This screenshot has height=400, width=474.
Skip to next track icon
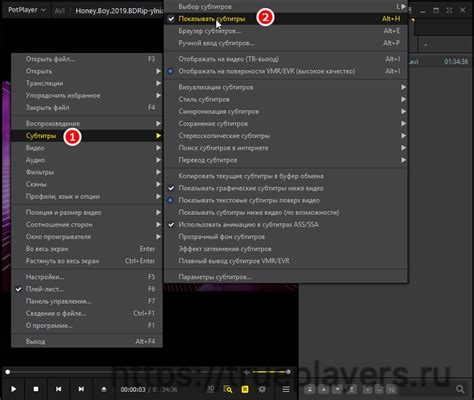coord(81,389)
